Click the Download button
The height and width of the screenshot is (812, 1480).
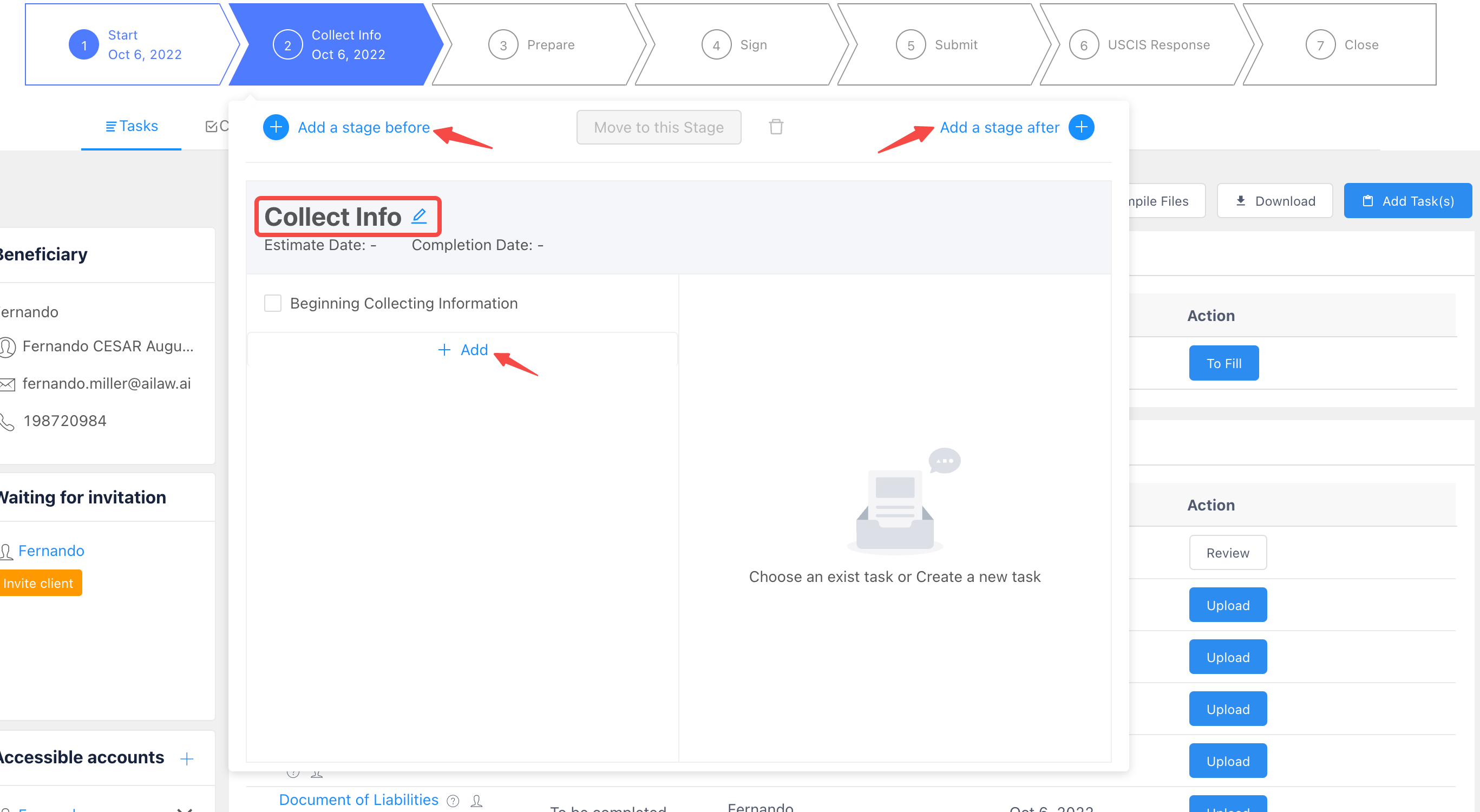1275,200
